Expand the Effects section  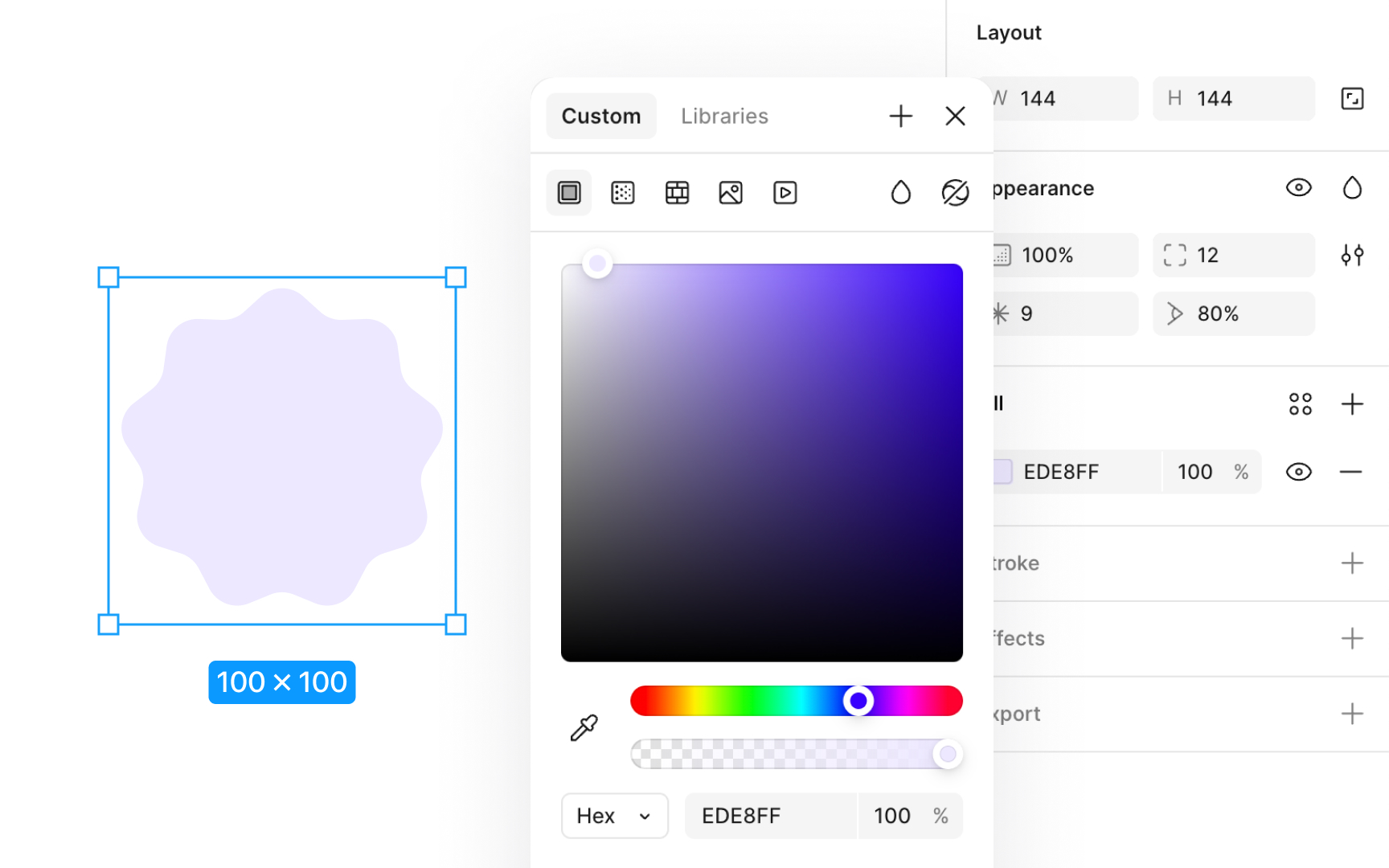pos(1352,638)
